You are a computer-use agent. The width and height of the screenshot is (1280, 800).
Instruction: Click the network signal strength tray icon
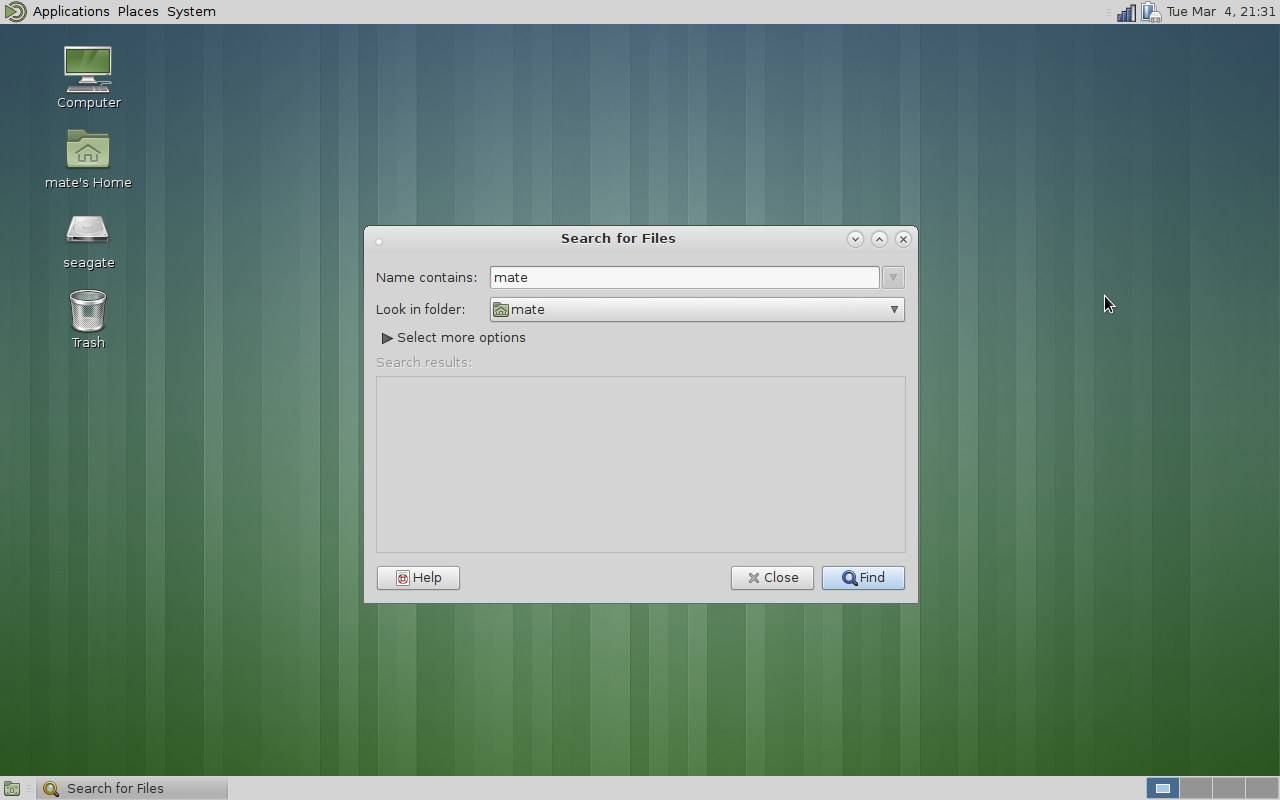(x=1126, y=12)
